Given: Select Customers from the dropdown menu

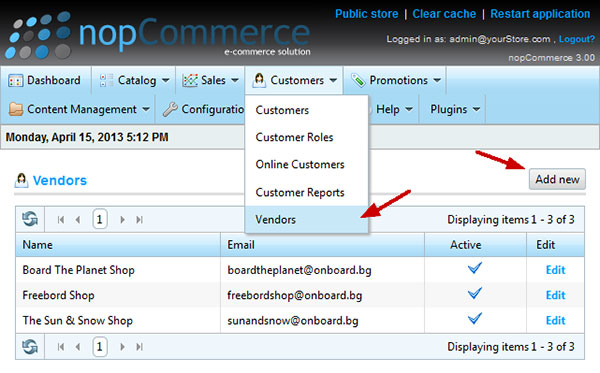Looking at the screenshot, I should (307, 110).
